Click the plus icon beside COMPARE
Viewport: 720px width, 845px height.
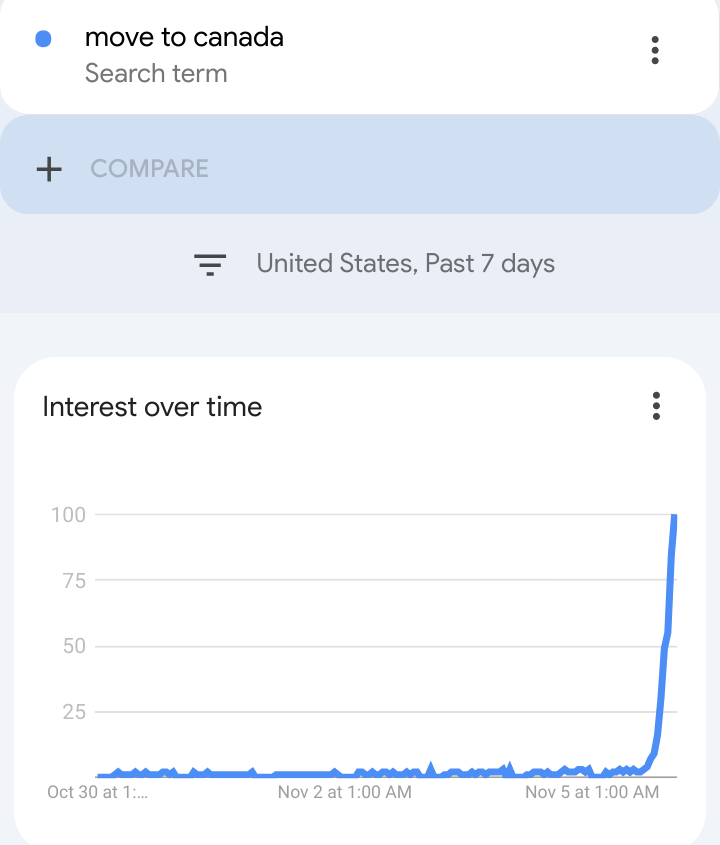tap(49, 169)
